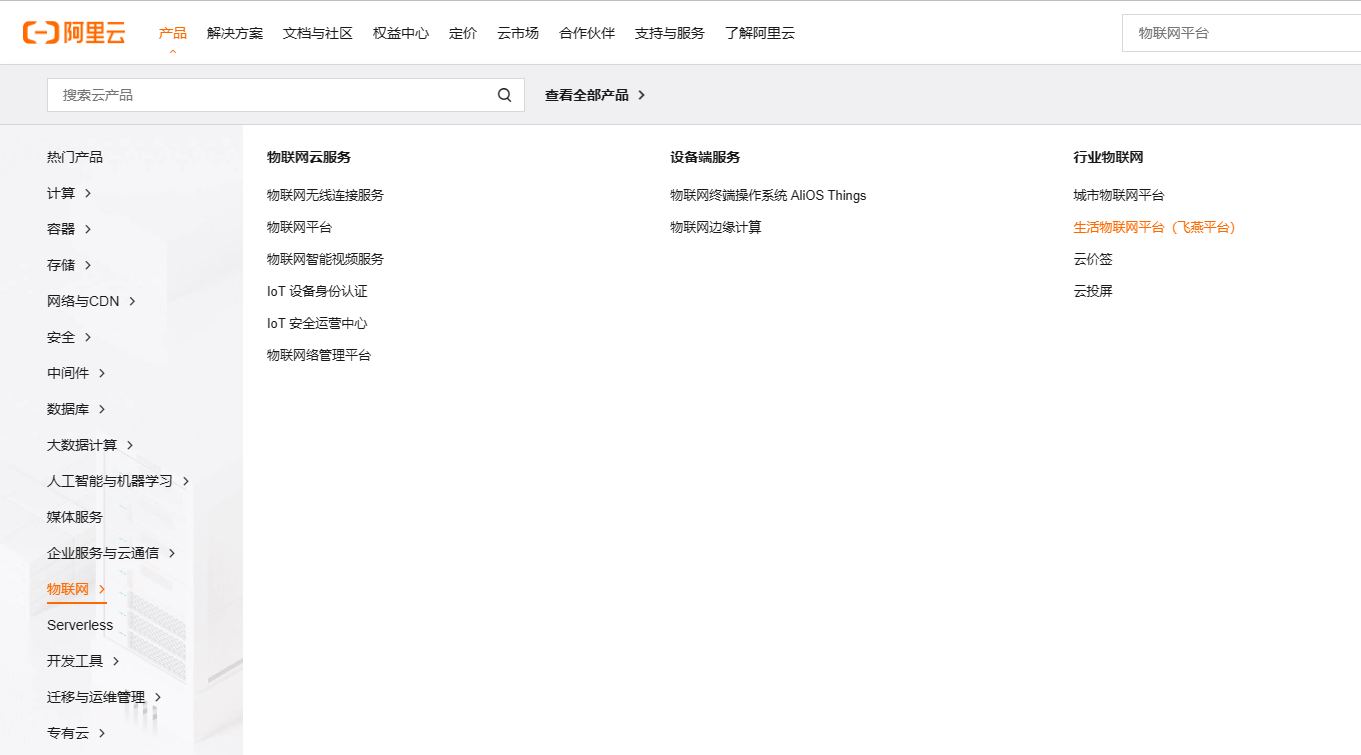Screen dimensions: 1361x755
Task: Open 支持与服务 menu
Action: tap(670, 33)
